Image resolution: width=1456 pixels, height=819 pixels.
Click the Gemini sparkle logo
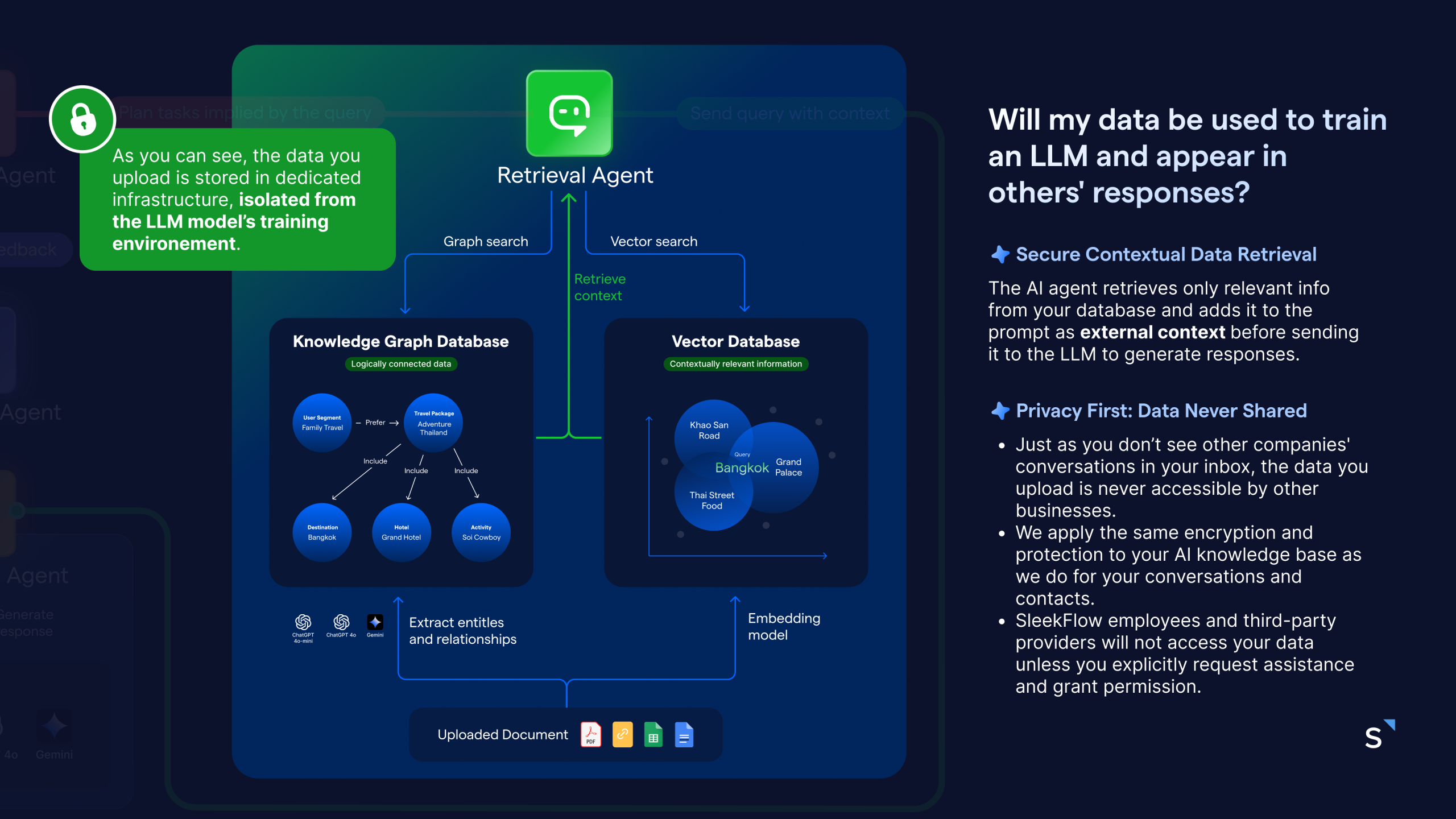[x=375, y=622]
